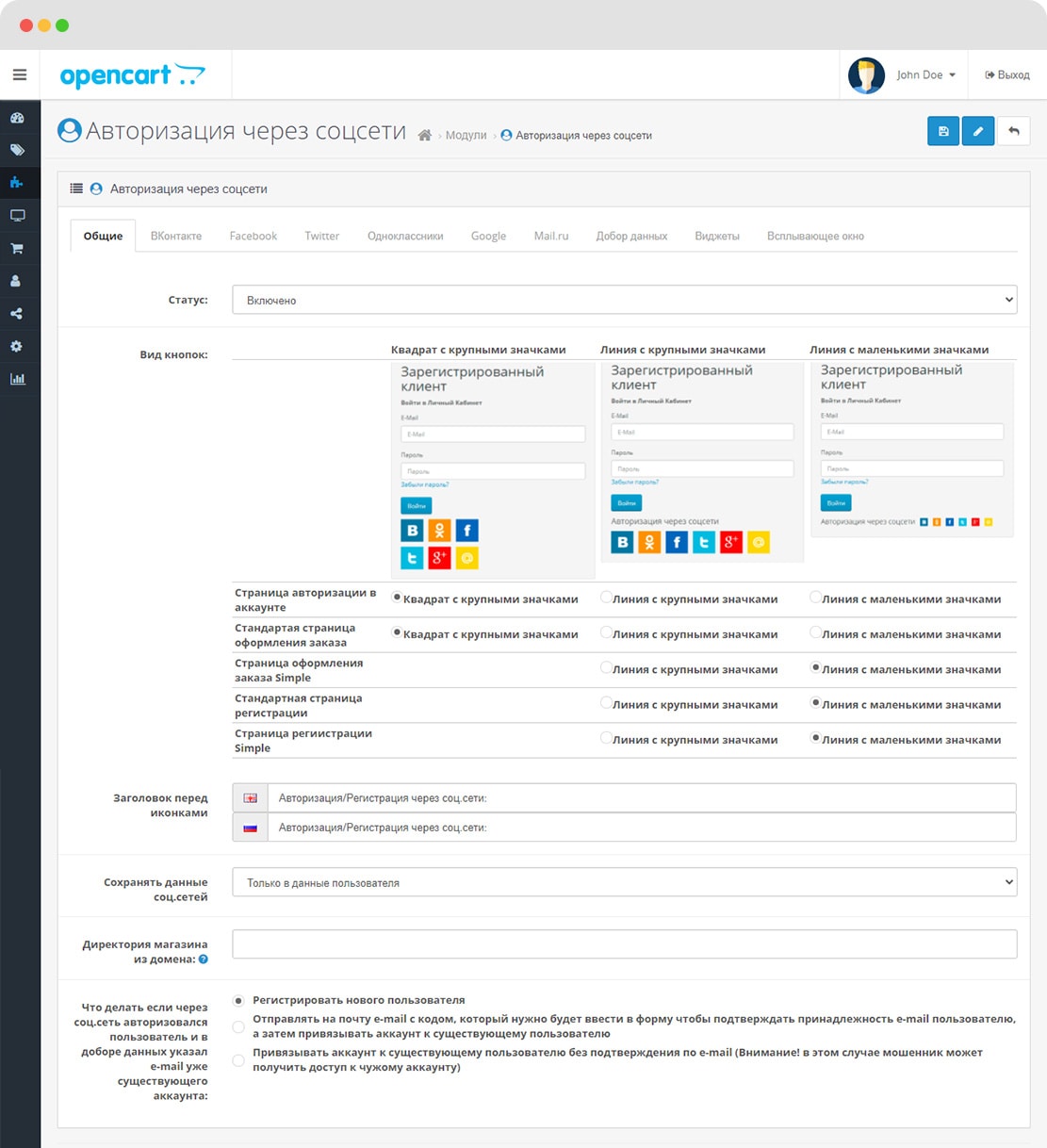Select Привязывать аккаунт без подтверждения option

(x=238, y=1060)
